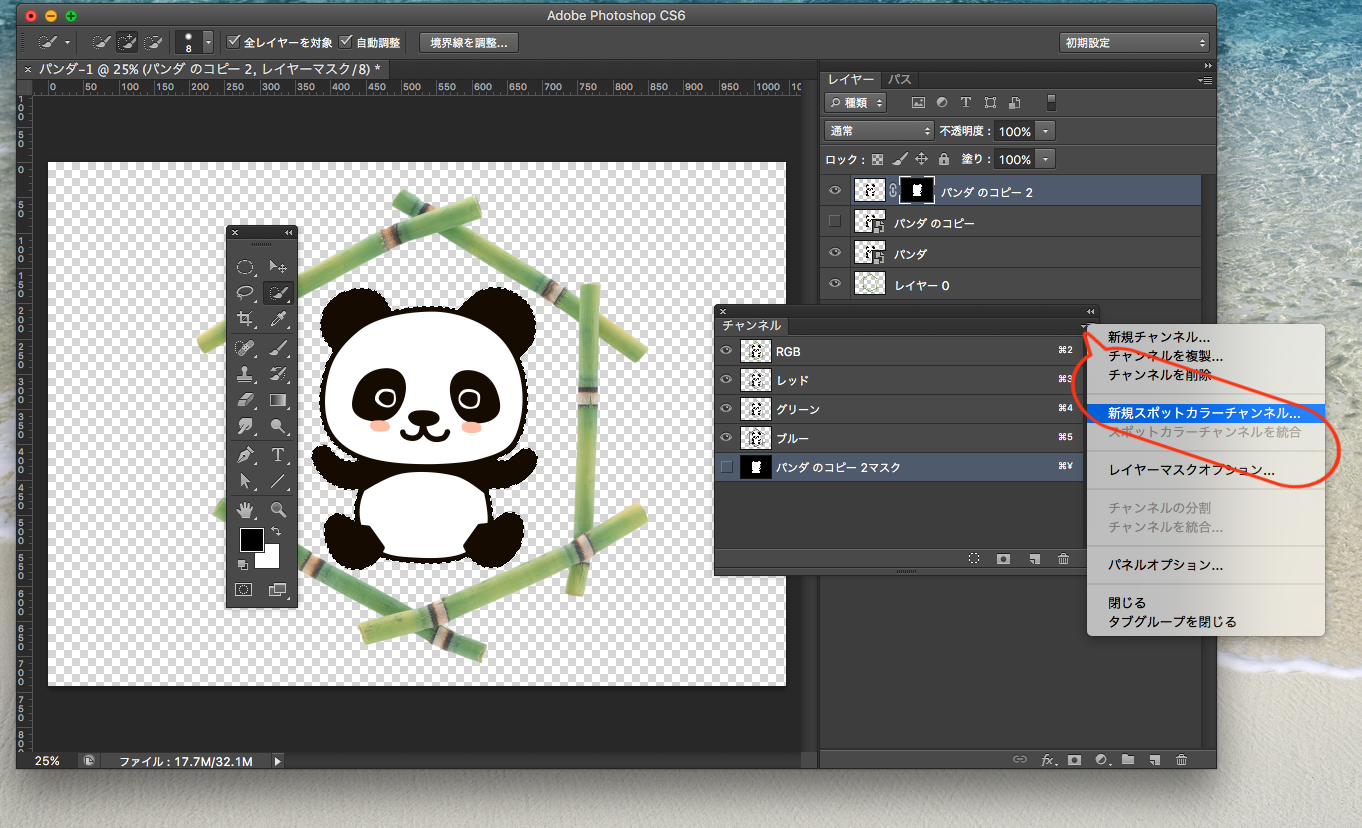This screenshot has height=828, width=1362.
Task: Select the Type tool
Action: click(x=278, y=455)
